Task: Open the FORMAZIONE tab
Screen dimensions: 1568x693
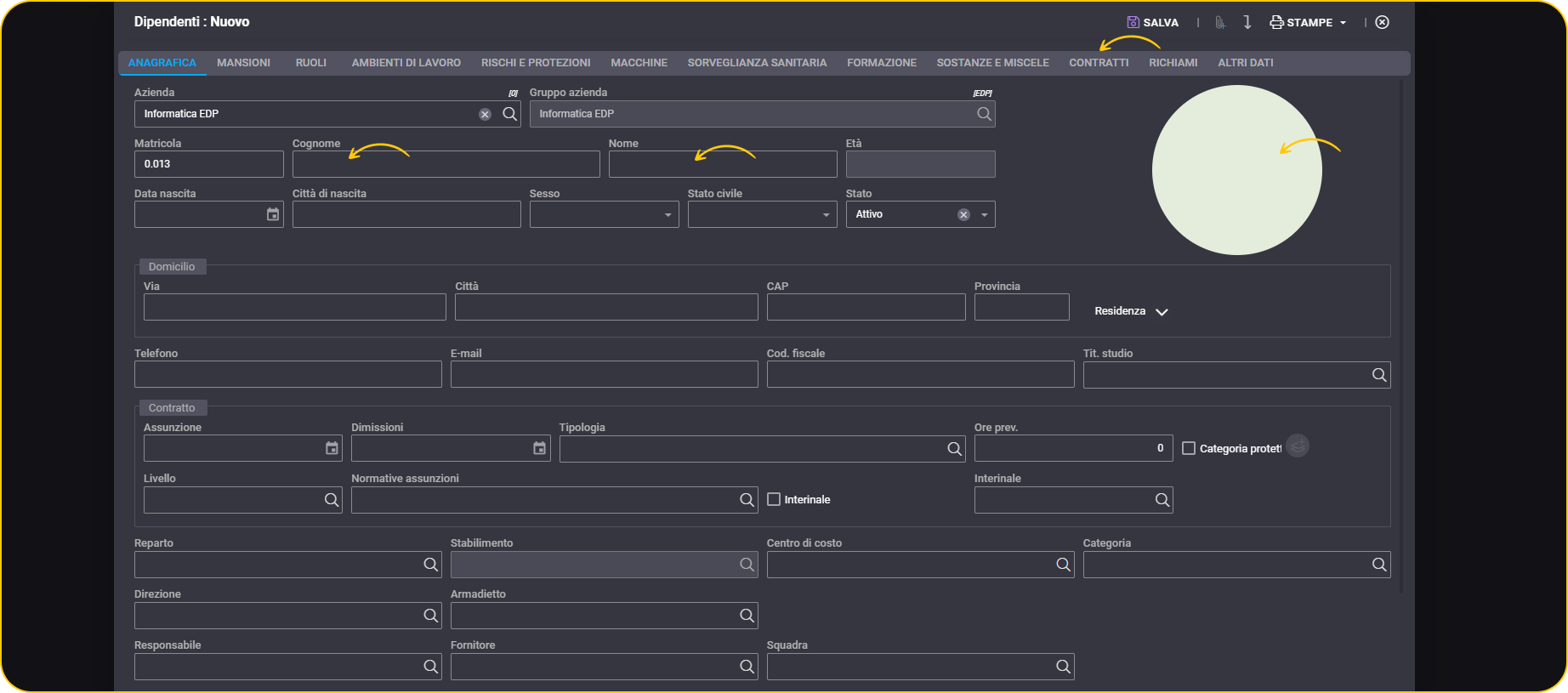Action: click(882, 63)
